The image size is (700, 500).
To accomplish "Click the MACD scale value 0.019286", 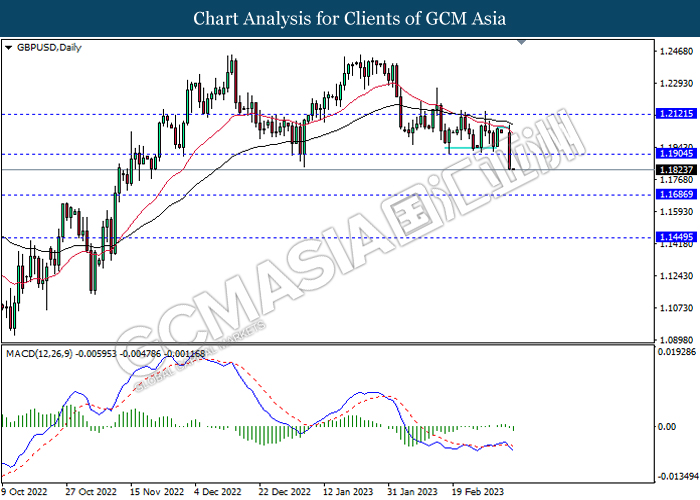I will pyautogui.click(x=677, y=352).
